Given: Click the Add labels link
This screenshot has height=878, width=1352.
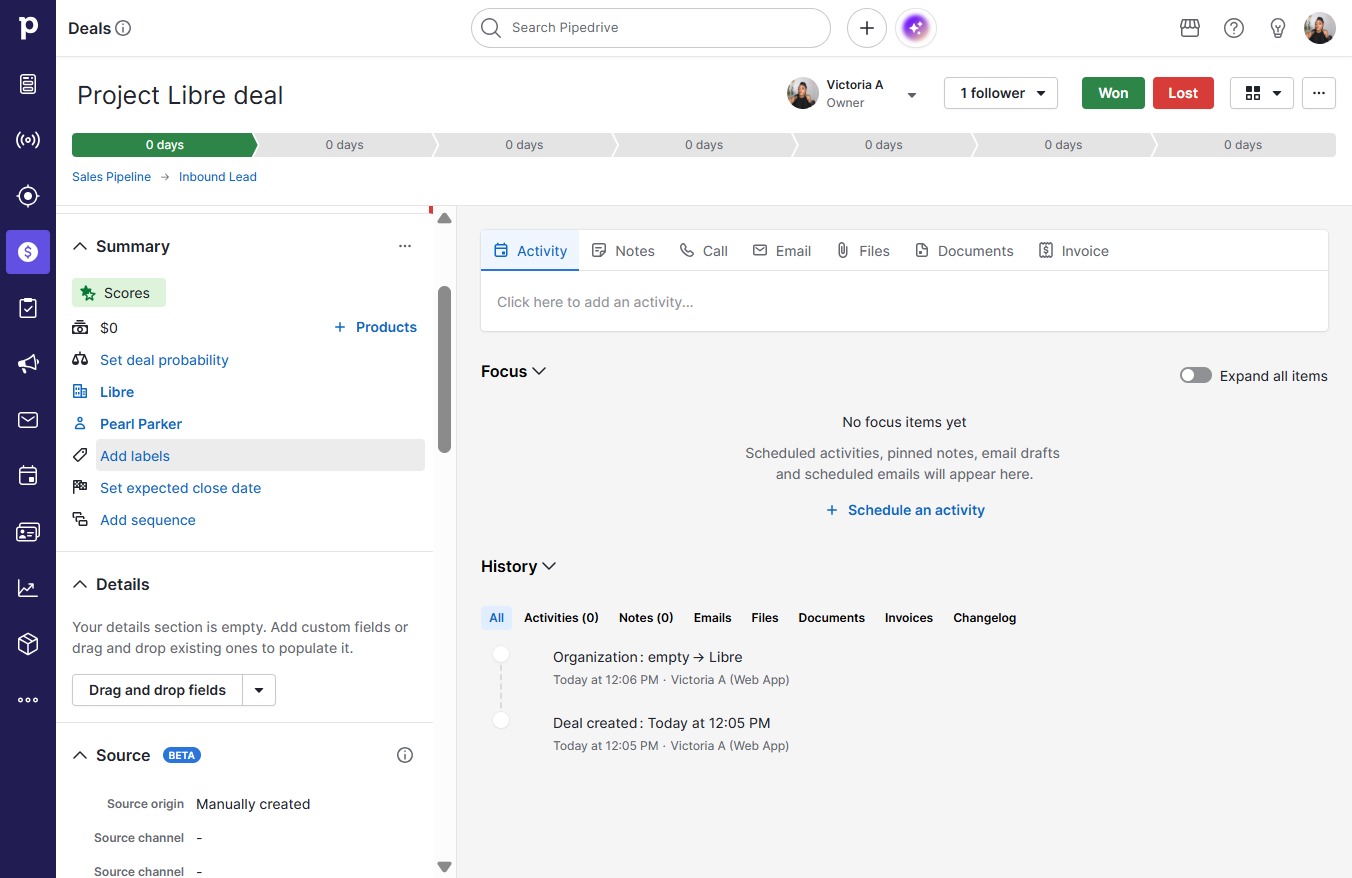Looking at the screenshot, I should tap(135, 456).
